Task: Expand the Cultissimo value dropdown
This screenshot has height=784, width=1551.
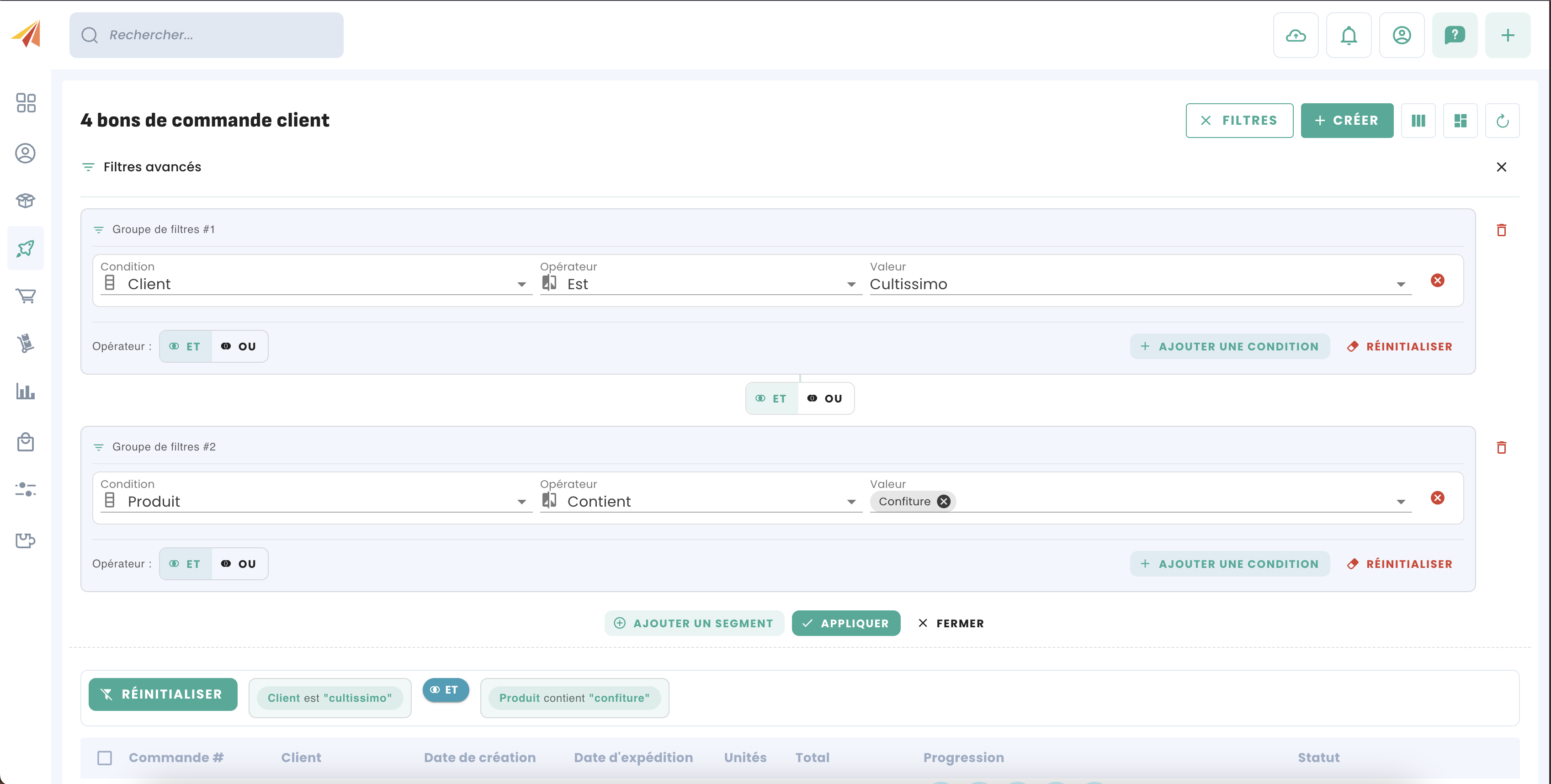Action: [x=1401, y=284]
